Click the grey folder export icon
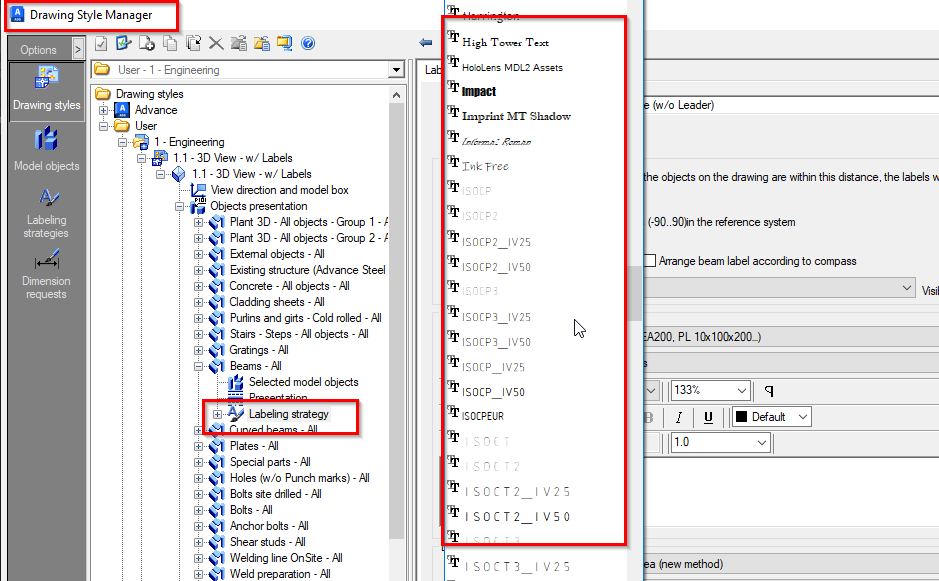 pyautogui.click(x=239, y=43)
